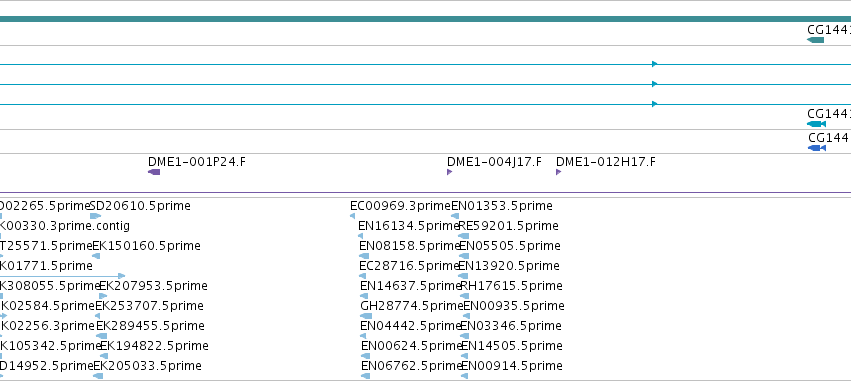This screenshot has width=851, height=381.
Task: Select the DME1-012H17.F purple arrow marker
Action: (x=558, y=172)
